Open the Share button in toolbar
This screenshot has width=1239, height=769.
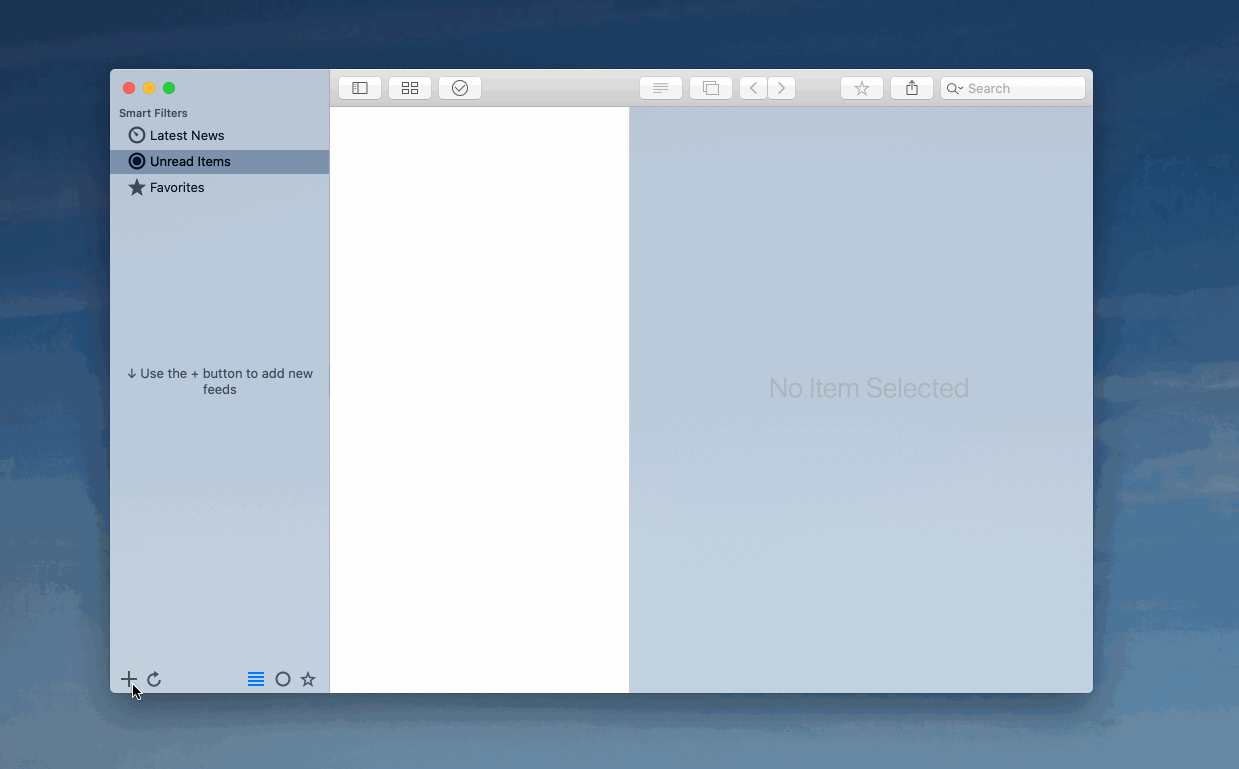pyautogui.click(x=912, y=88)
